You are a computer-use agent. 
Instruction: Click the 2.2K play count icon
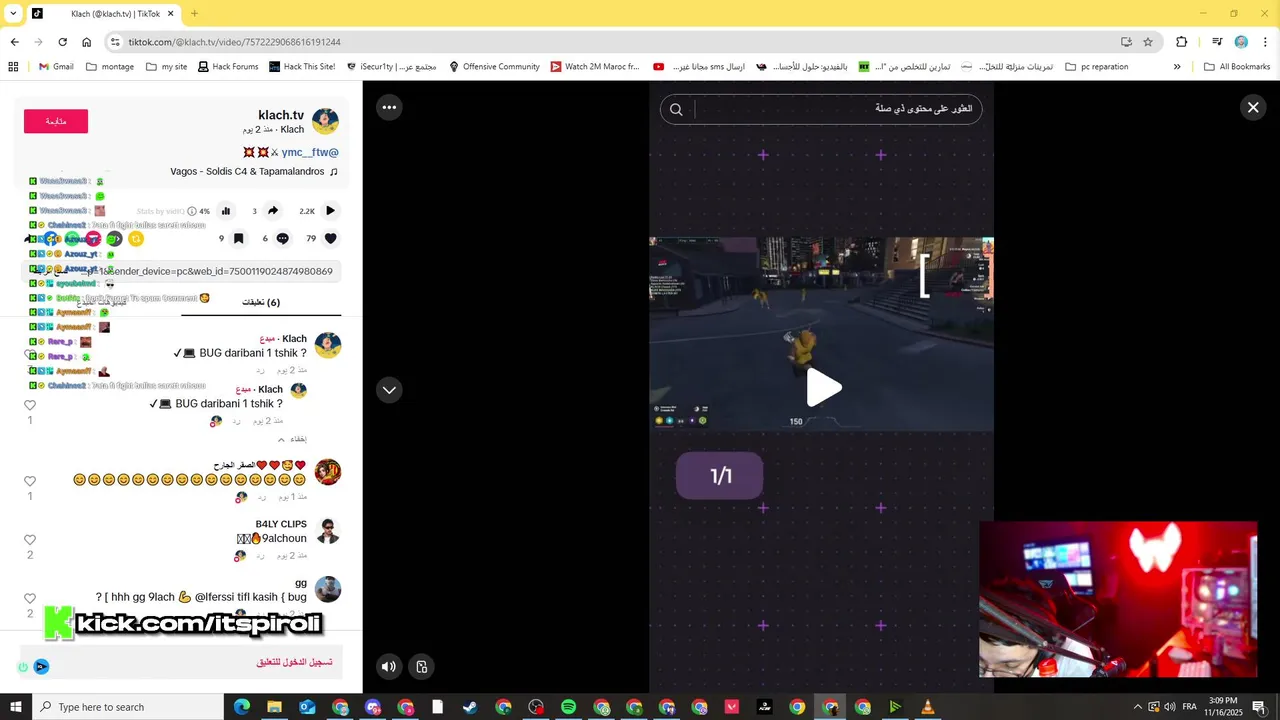click(330, 211)
